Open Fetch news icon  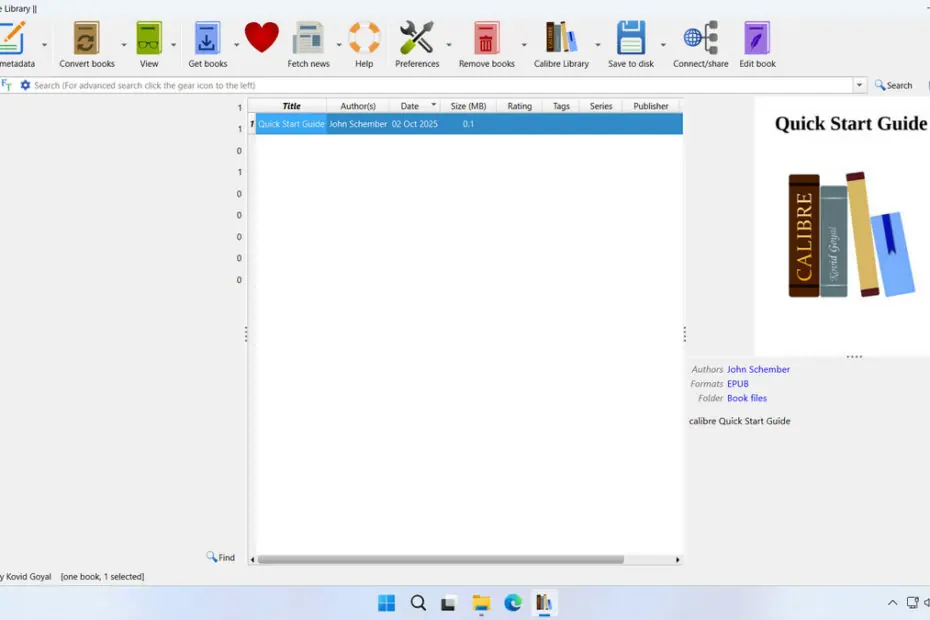point(308,40)
